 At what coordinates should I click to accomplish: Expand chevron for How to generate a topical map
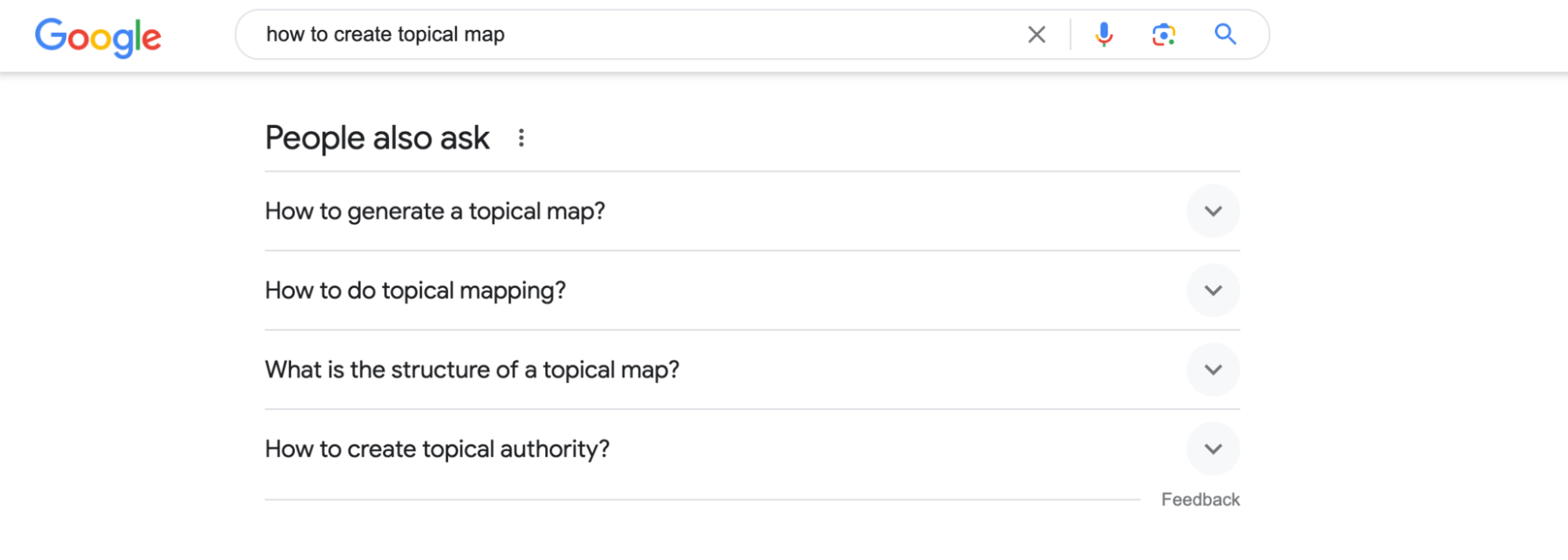tap(1213, 211)
